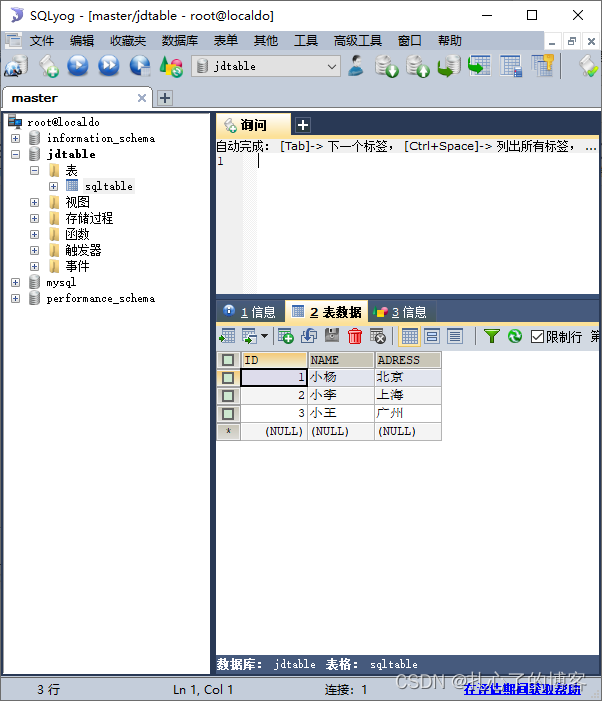602x701 pixels.
Task: Click the Insert New Row icon
Action: coord(286,337)
